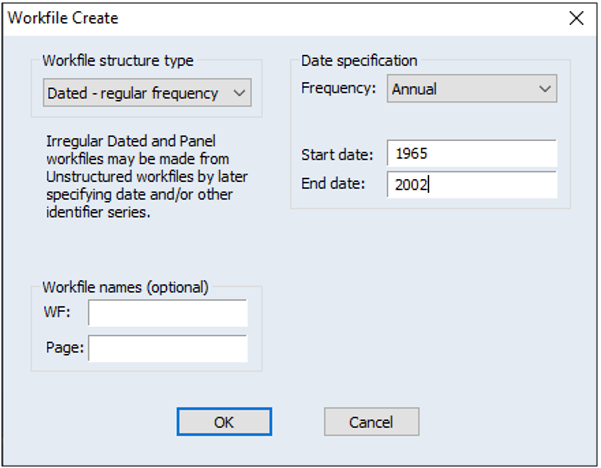The width and height of the screenshot is (601, 468).
Task: Open the Workfile structure type dropdown
Action: point(147,93)
